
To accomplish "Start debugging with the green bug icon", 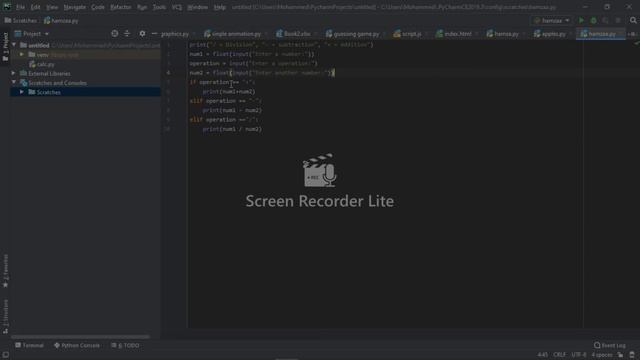I will click(593, 20).
